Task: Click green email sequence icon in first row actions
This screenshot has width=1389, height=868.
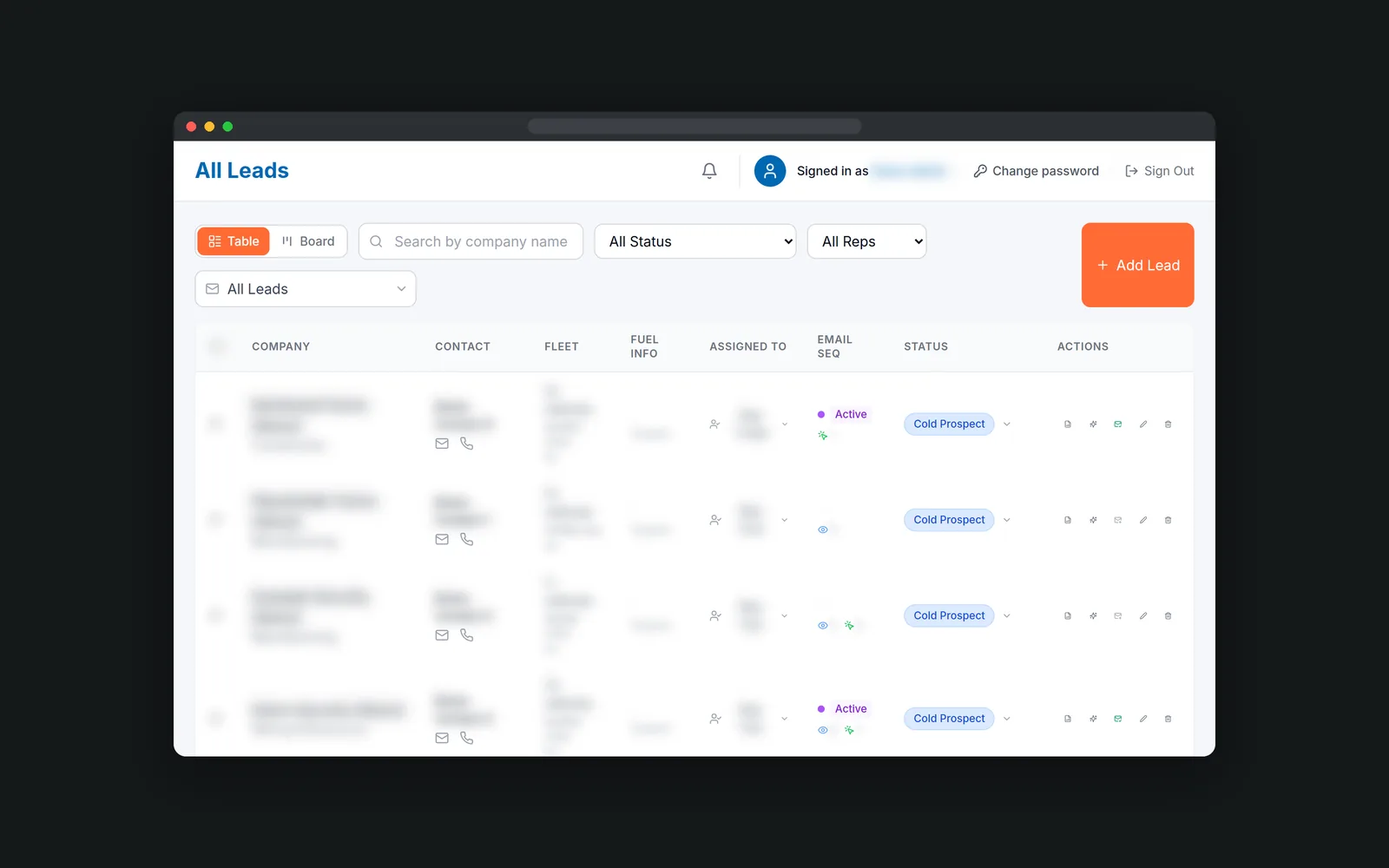Action: click(x=1118, y=424)
